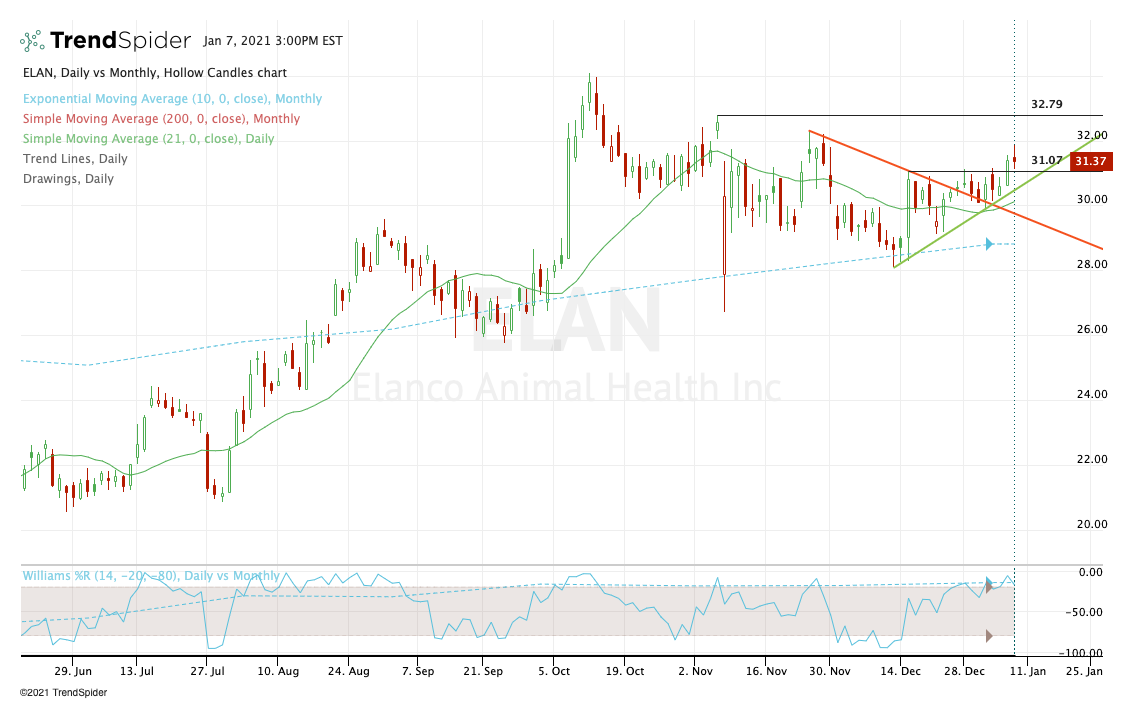Click the 24.00 price axis label
Viewport: 1133px width, 702px height.
click(x=1092, y=394)
